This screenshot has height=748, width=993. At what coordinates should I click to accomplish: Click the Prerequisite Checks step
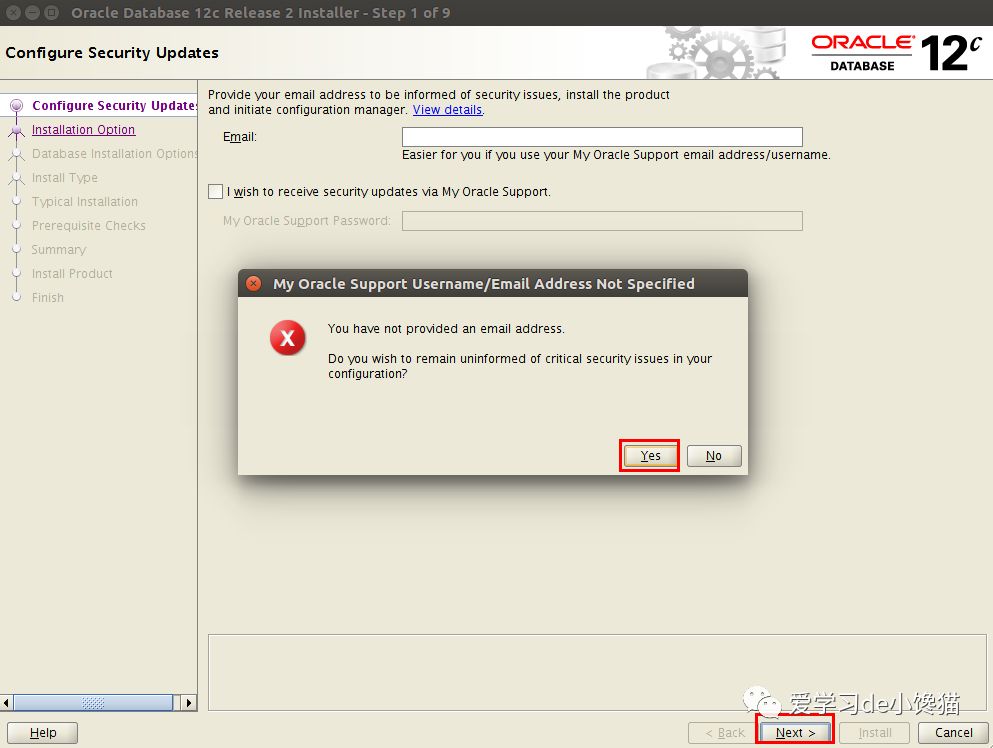[x=89, y=225]
